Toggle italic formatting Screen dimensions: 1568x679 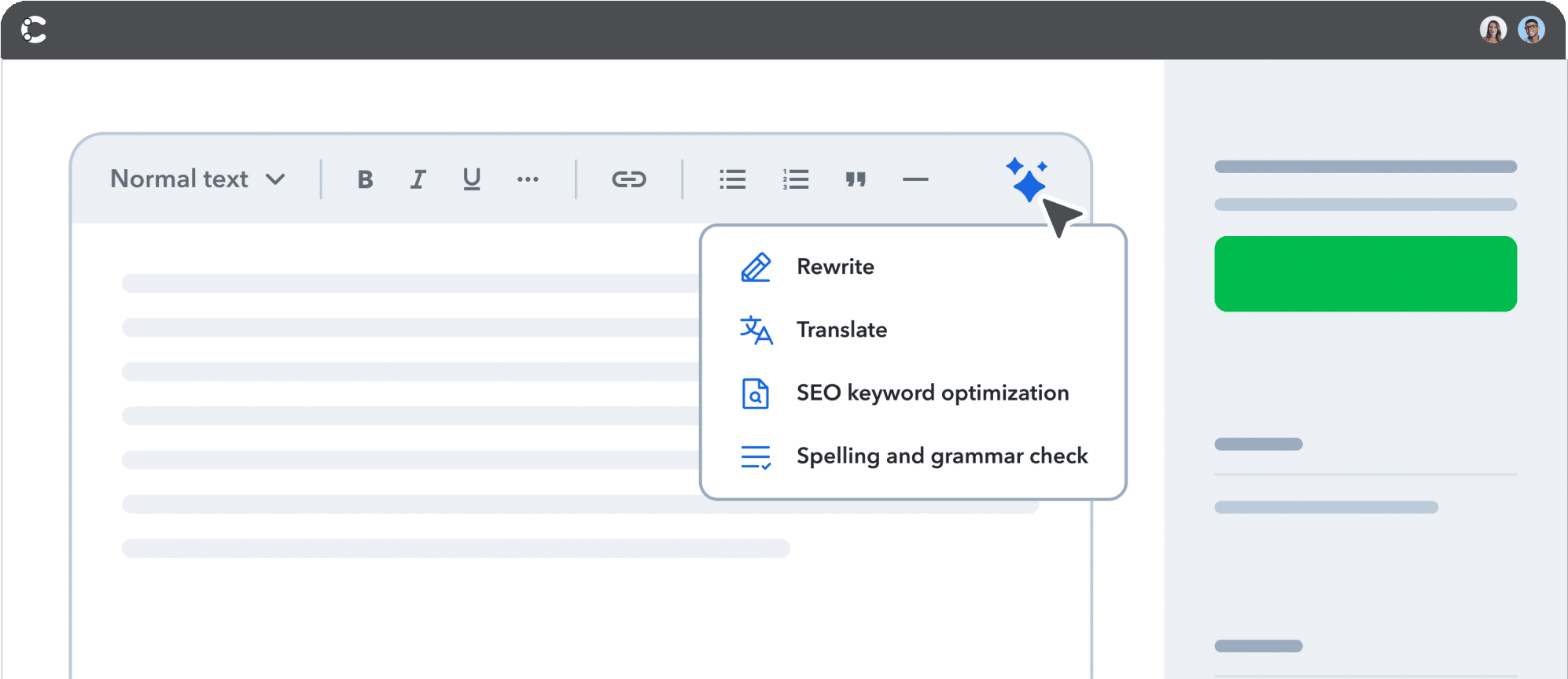tap(418, 179)
